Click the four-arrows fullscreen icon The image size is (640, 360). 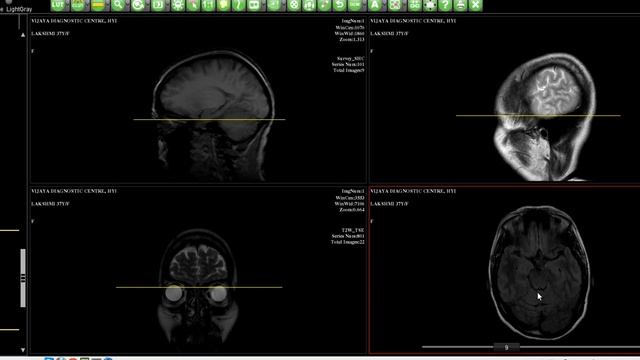click(430, 5)
